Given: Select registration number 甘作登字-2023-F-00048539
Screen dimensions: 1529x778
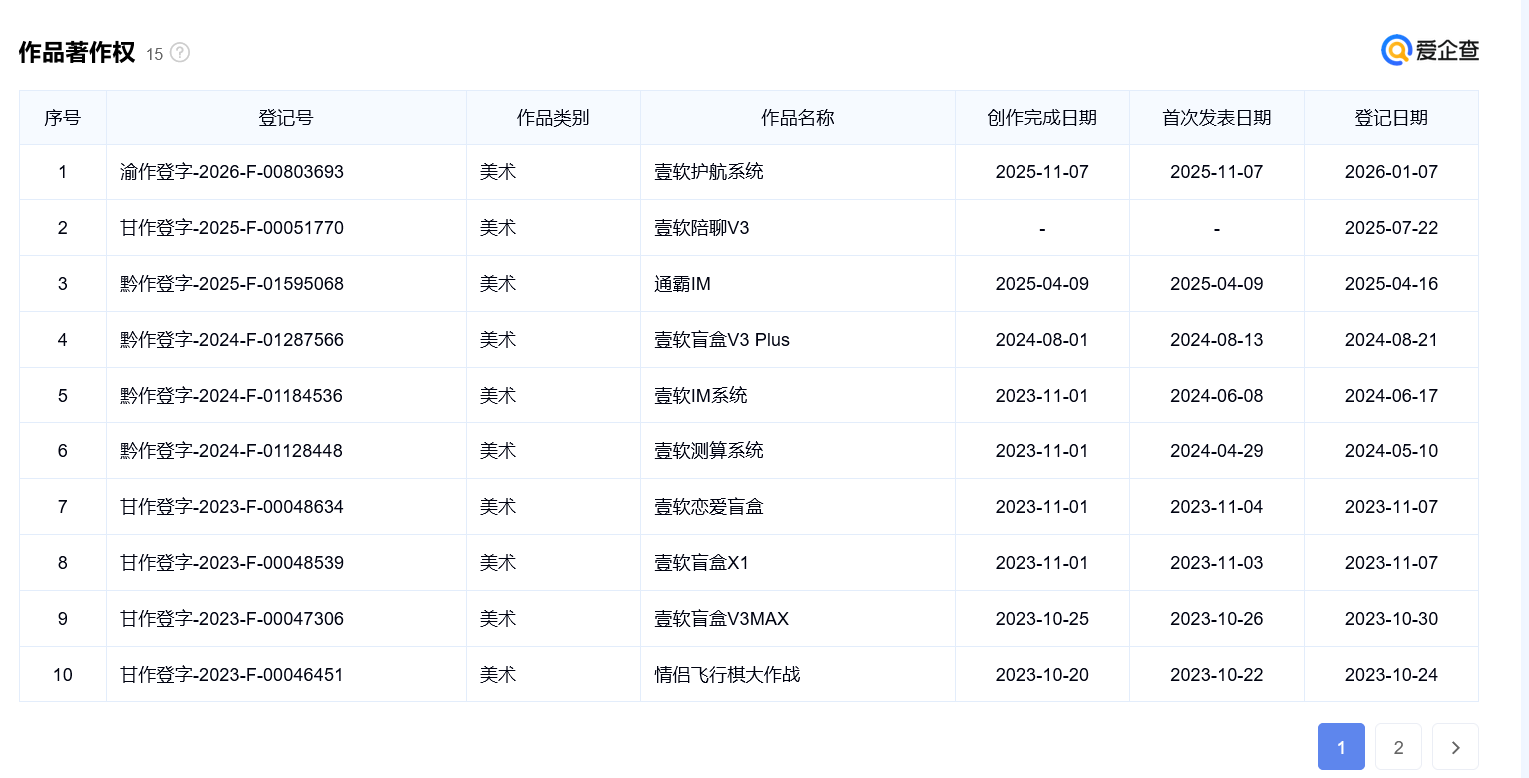Looking at the screenshot, I should [x=232, y=563].
